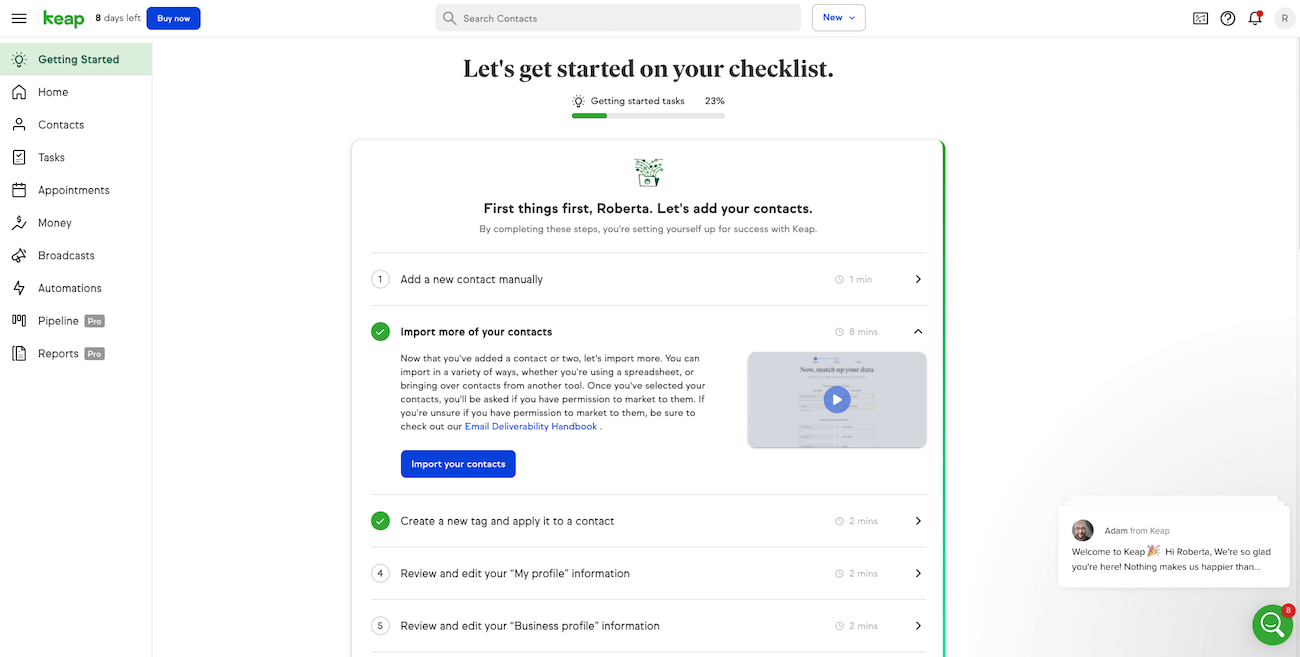Open the hamburger navigation menu
The width and height of the screenshot is (1300, 657).
click(x=19, y=18)
